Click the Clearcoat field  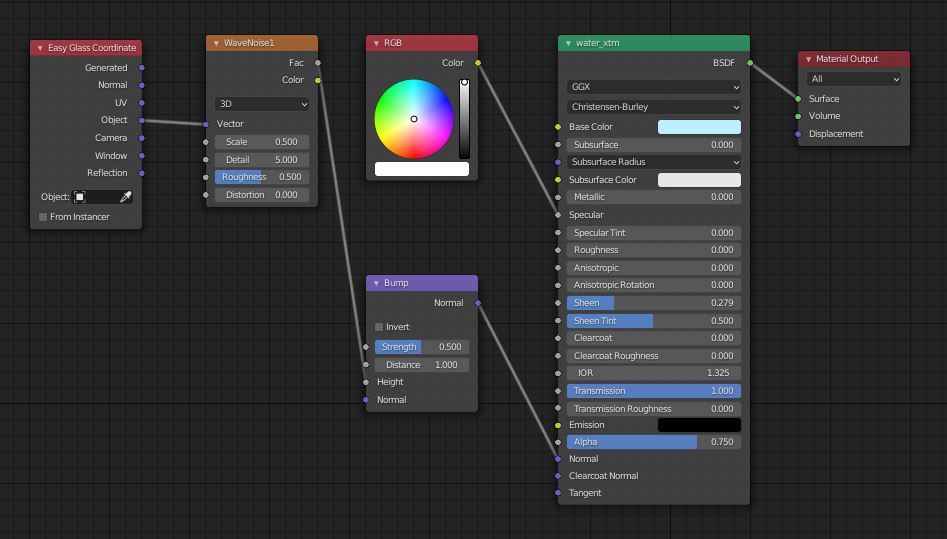[x=653, y=338]
